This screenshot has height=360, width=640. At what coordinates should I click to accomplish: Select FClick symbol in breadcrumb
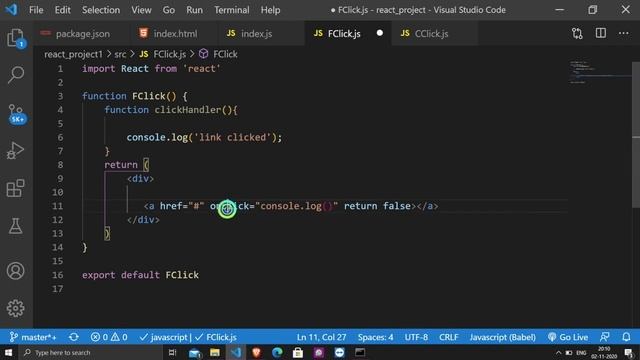pos(219,54)
